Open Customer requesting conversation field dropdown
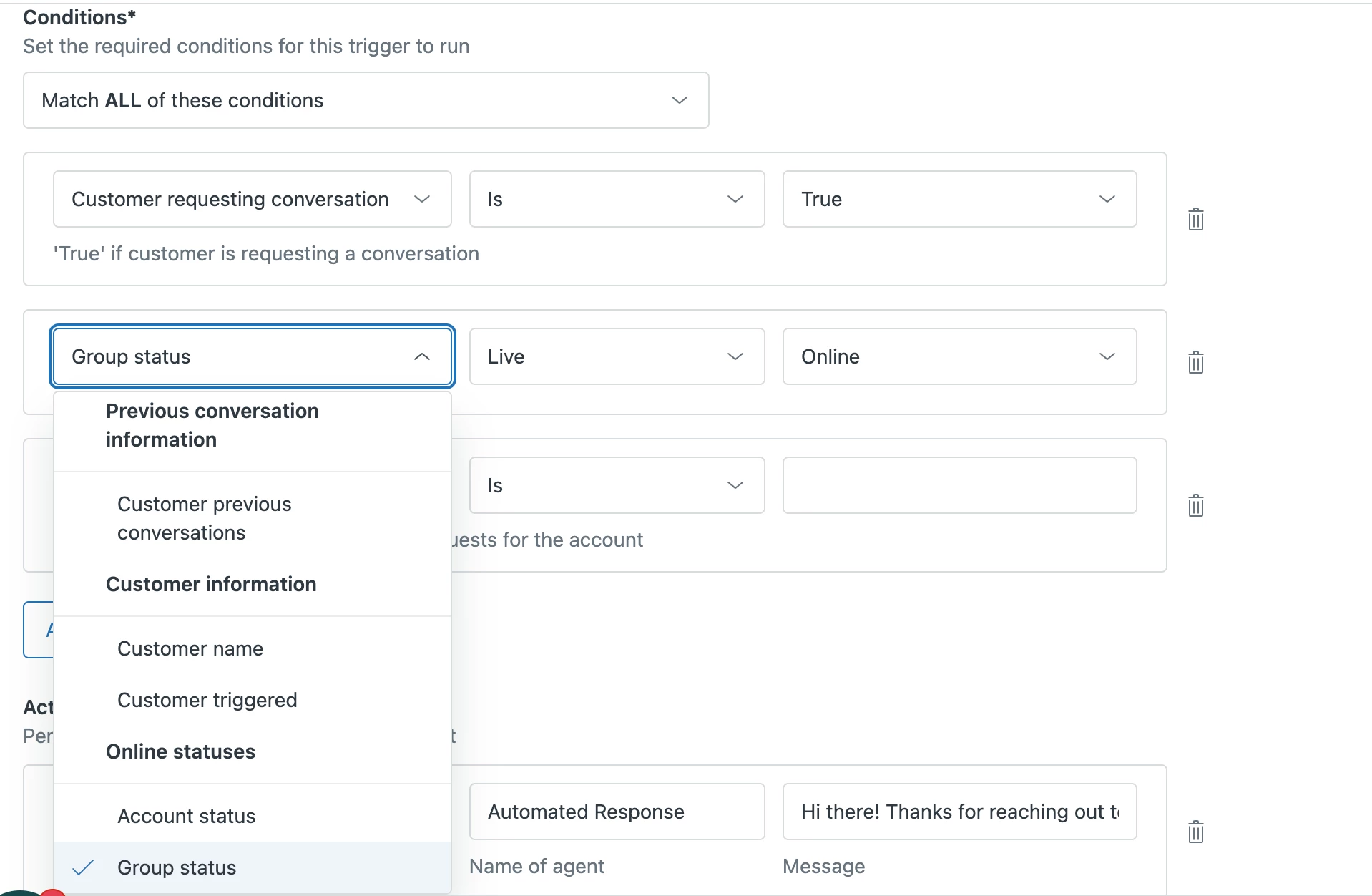The height and width of the screenshot is (896, 1372). coord(252,199)
